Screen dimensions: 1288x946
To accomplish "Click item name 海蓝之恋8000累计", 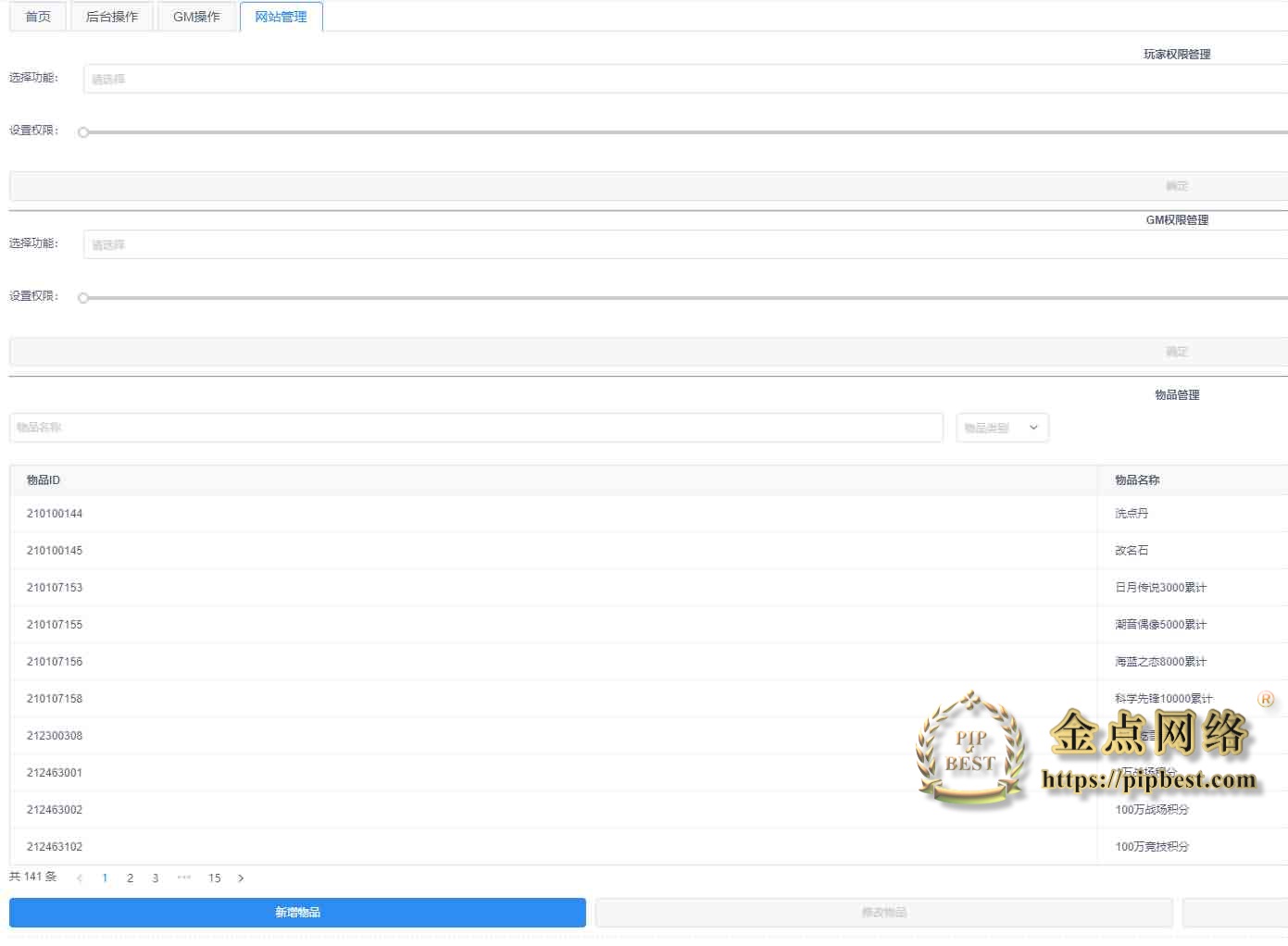I will point(1161,662).
